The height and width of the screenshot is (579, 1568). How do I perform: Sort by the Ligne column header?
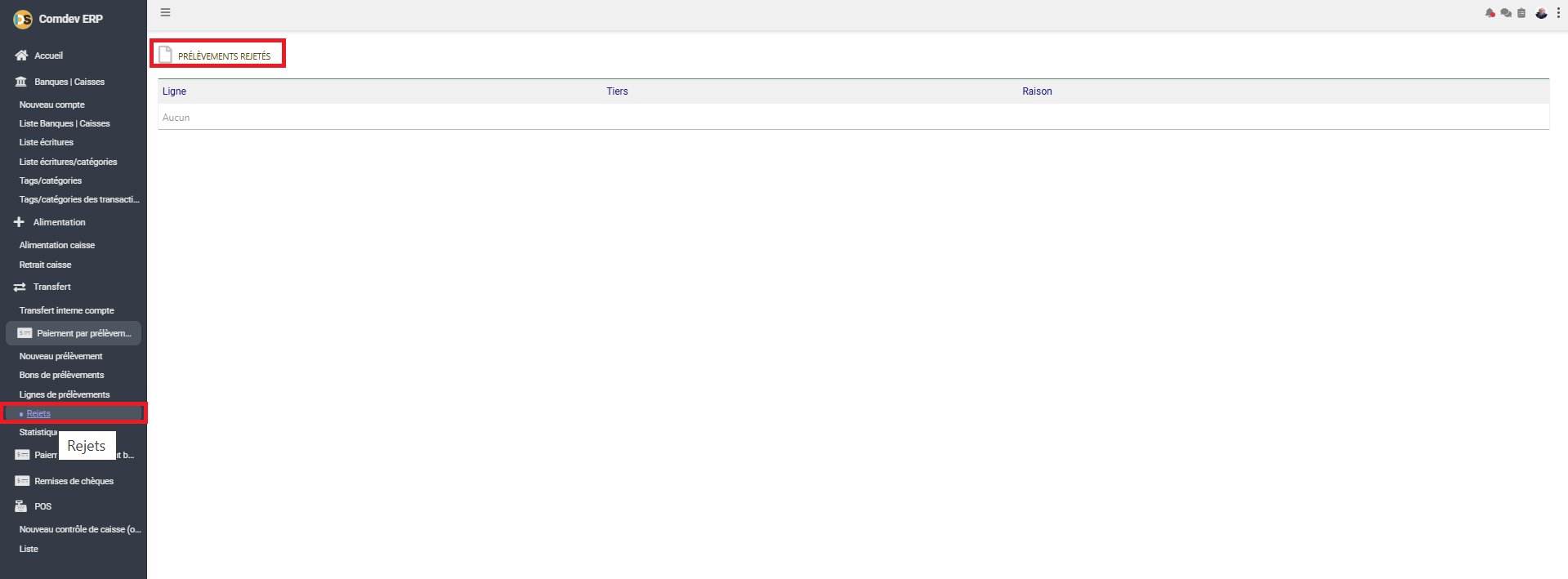pyautogui.click(x=174, y=91)
